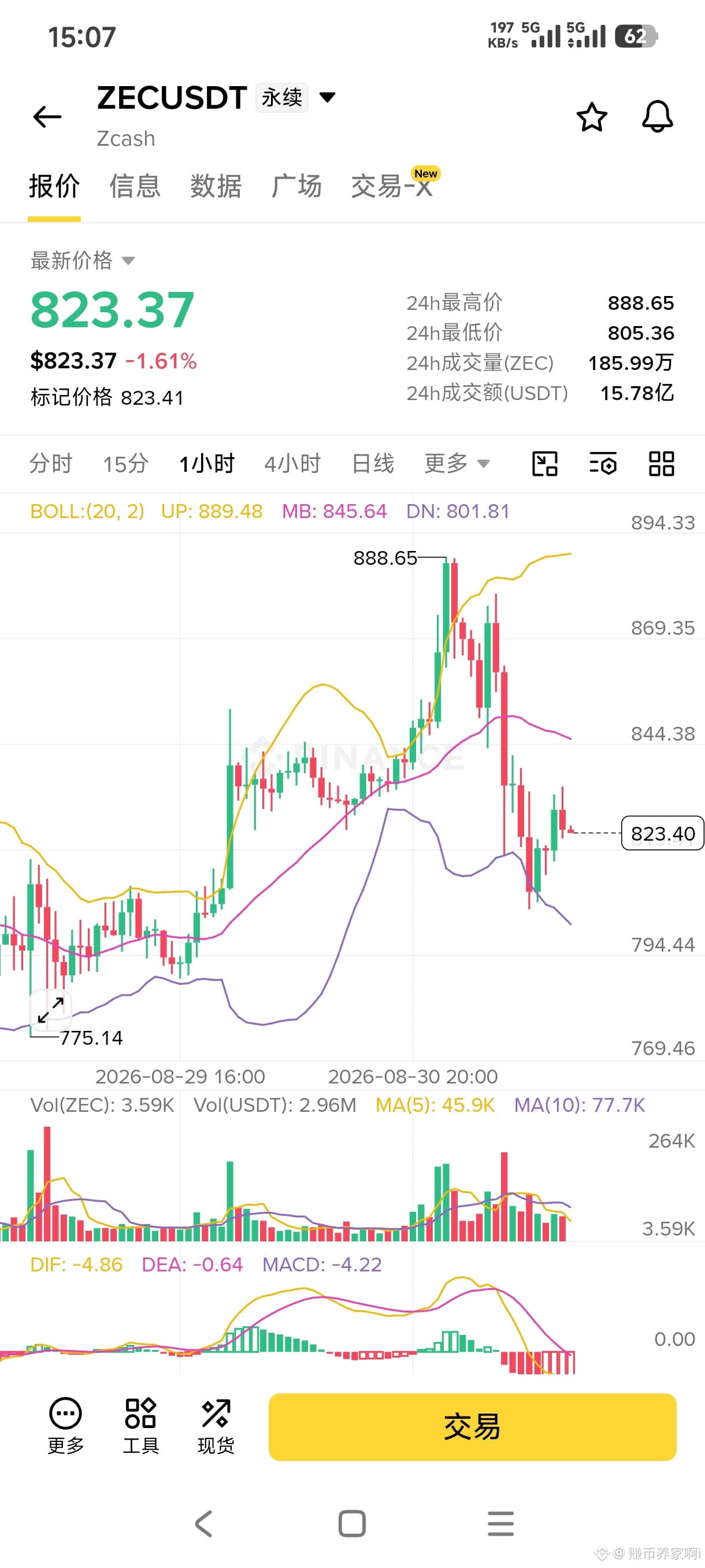Switch to 广场 tab
Image resolution: width=705 pixels, height=1568 pixels.
click(297, 186)
